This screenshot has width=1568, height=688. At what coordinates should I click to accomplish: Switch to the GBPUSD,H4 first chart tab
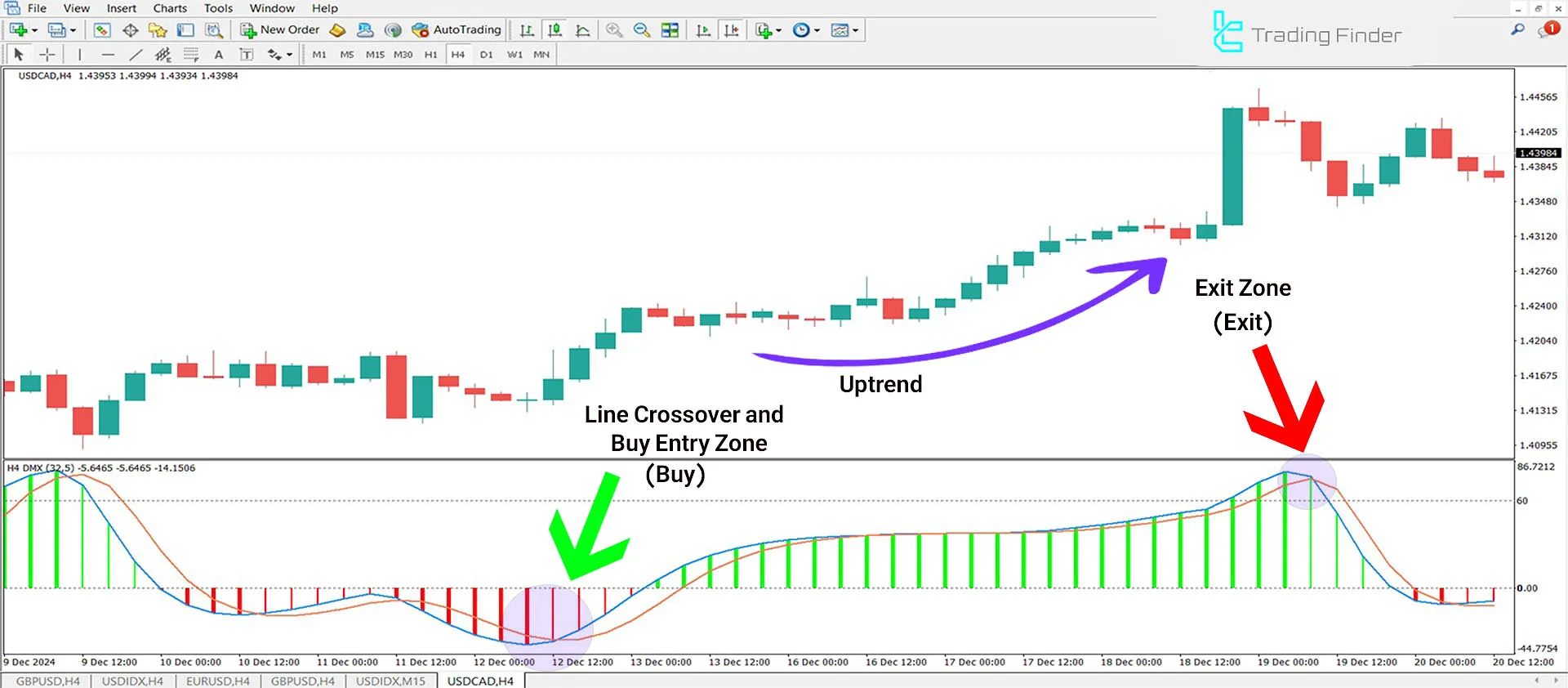(x=48, y=681)
